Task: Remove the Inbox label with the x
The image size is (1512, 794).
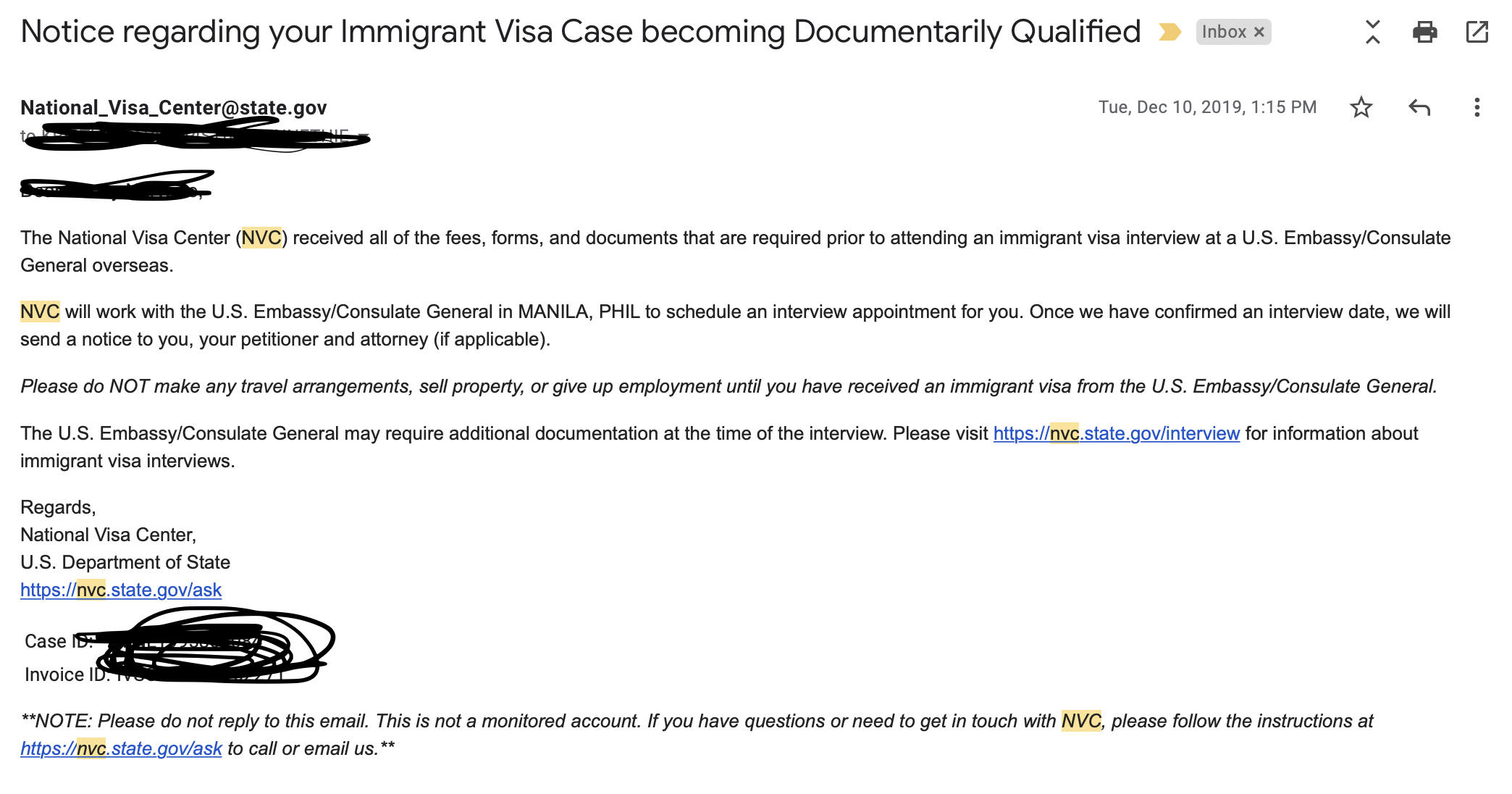Action: click(1259, 32)
